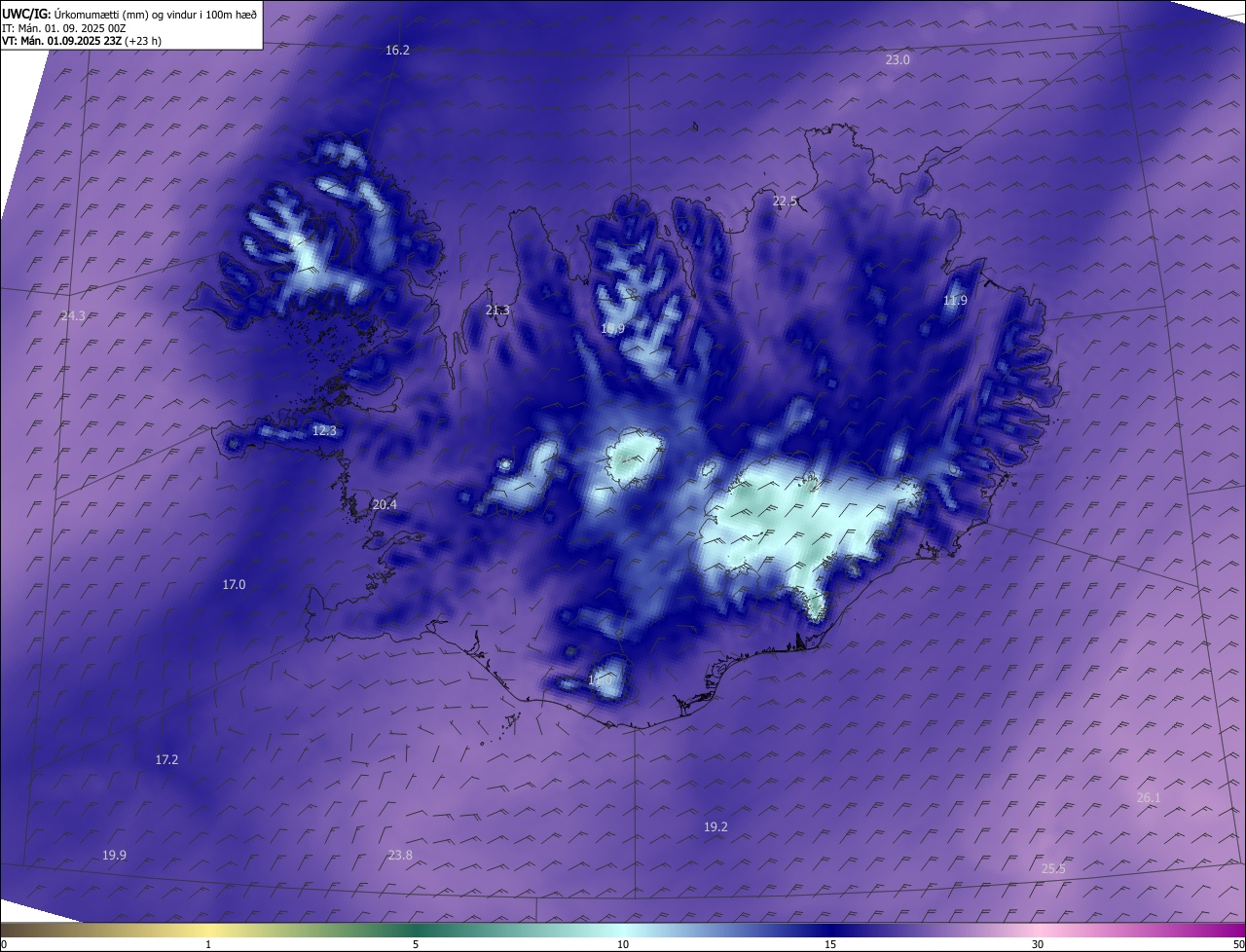Click the initial time line 'IT: Mán. 01. 09. 2025 00Z'

coord(65,28)
